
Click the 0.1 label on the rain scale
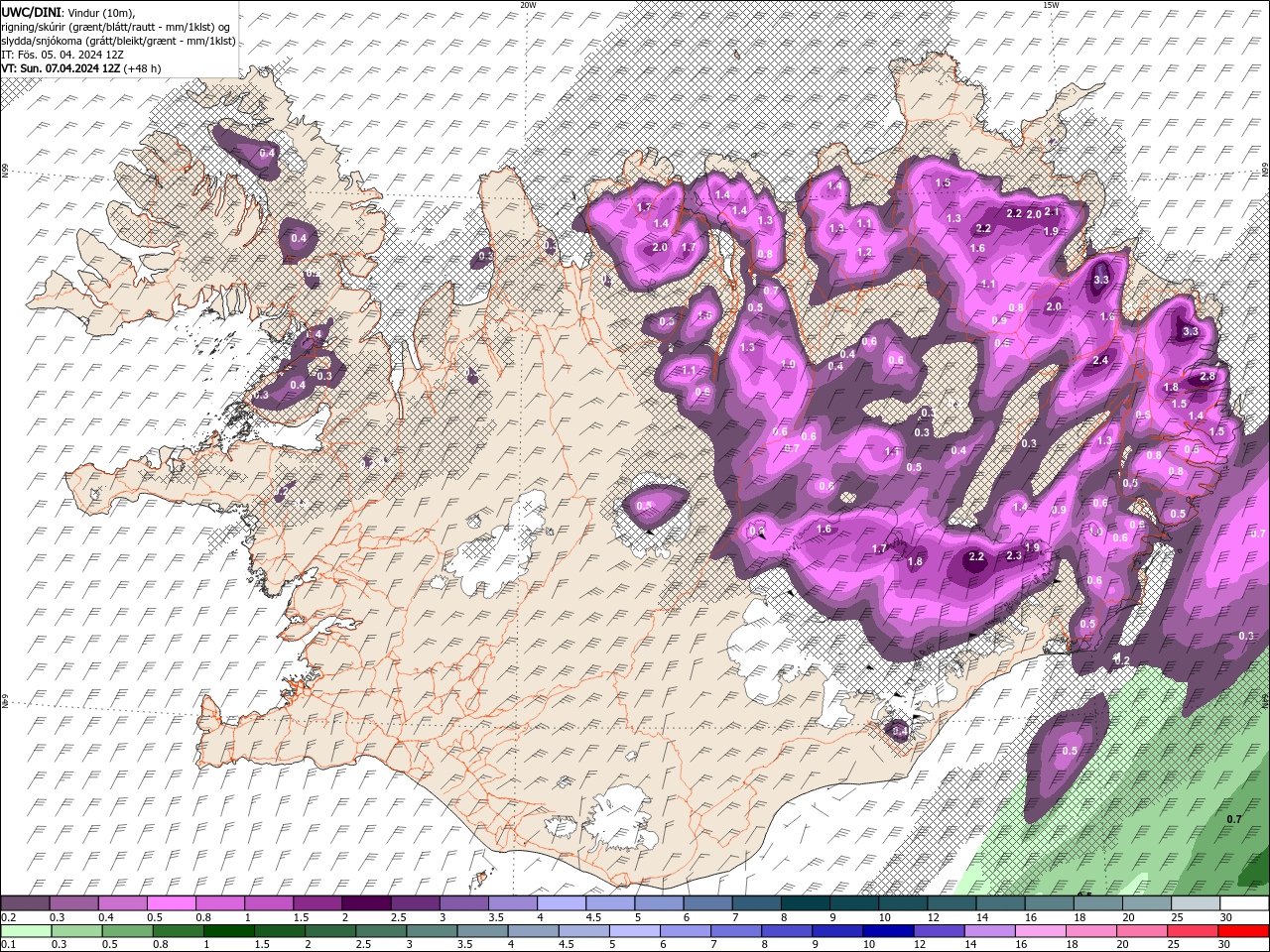click(x=8, y=945)
